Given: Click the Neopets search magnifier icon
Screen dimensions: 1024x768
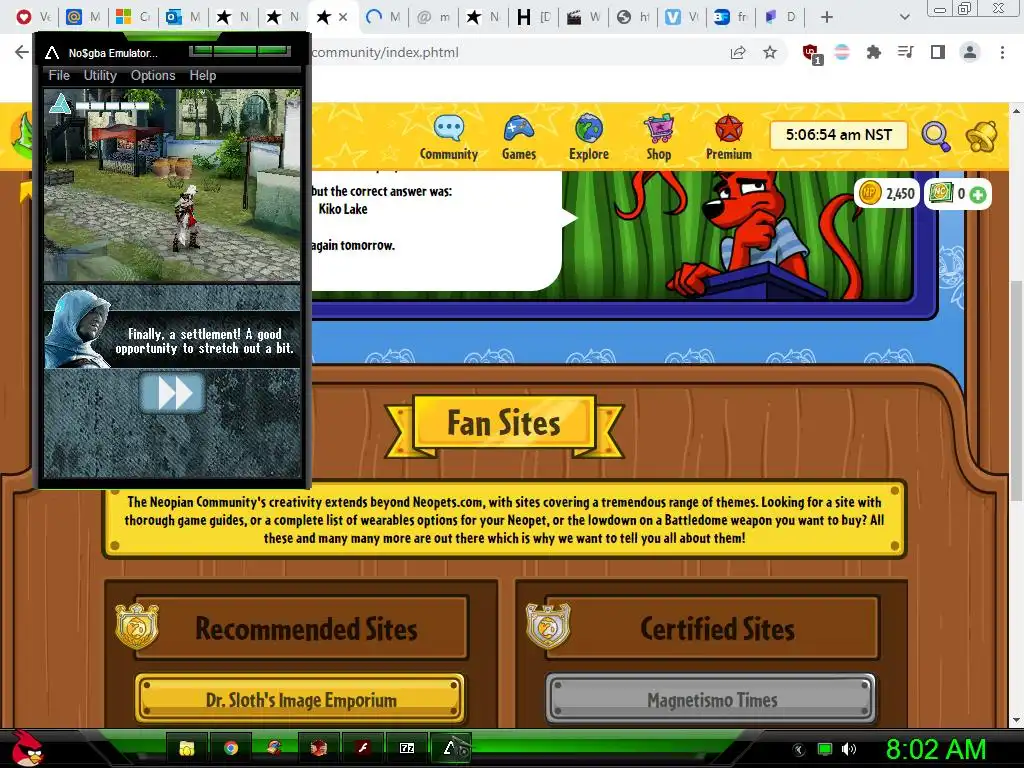Looking at the screenshot, I should tap(935, 136).
